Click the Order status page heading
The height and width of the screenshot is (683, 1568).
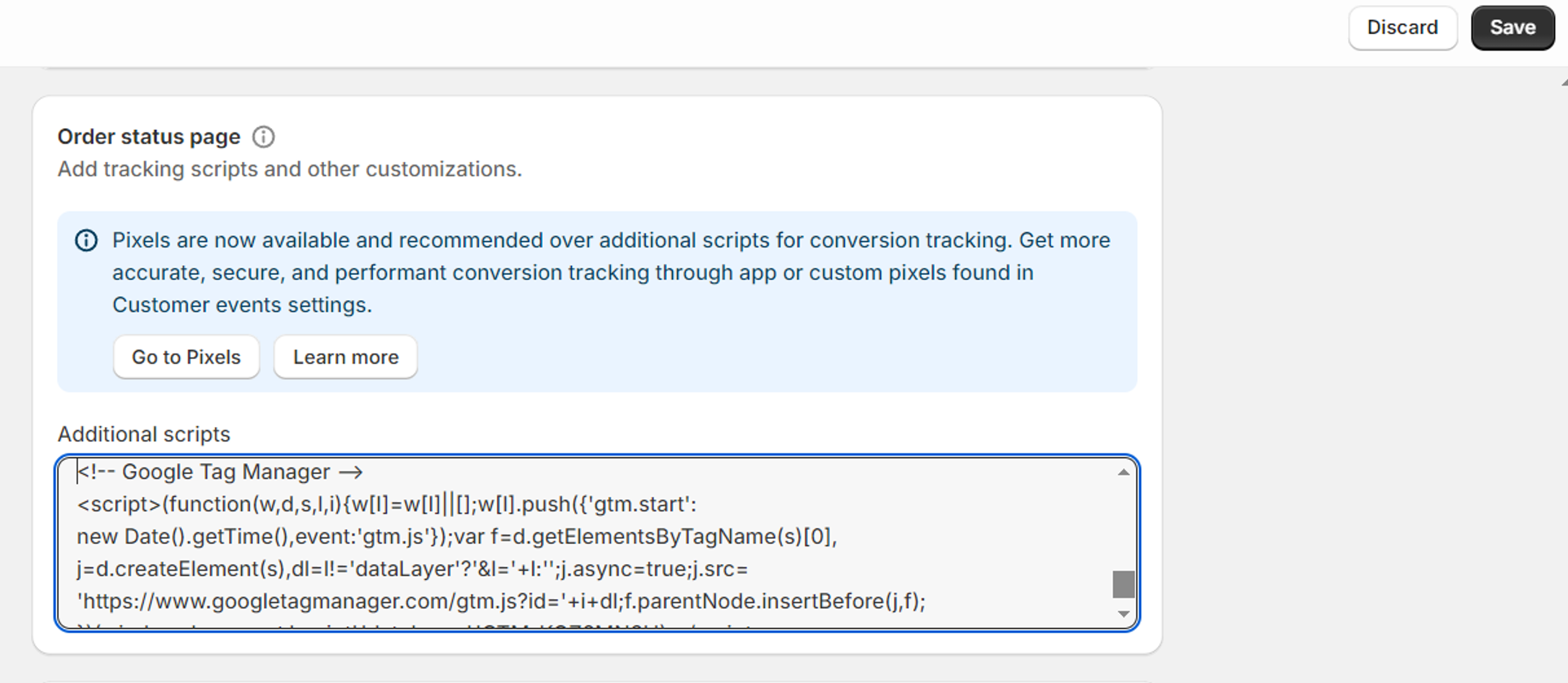[x=149, y=137]
